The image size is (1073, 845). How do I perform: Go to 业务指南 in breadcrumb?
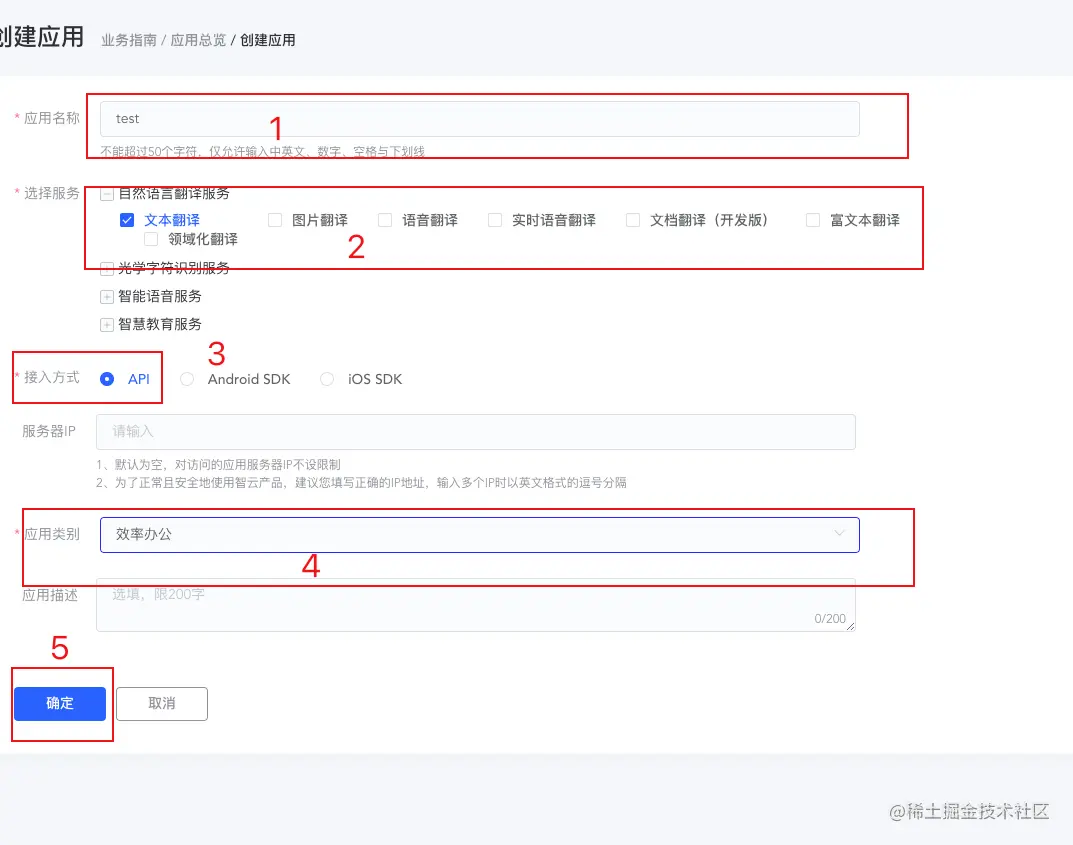pos(129,40)
